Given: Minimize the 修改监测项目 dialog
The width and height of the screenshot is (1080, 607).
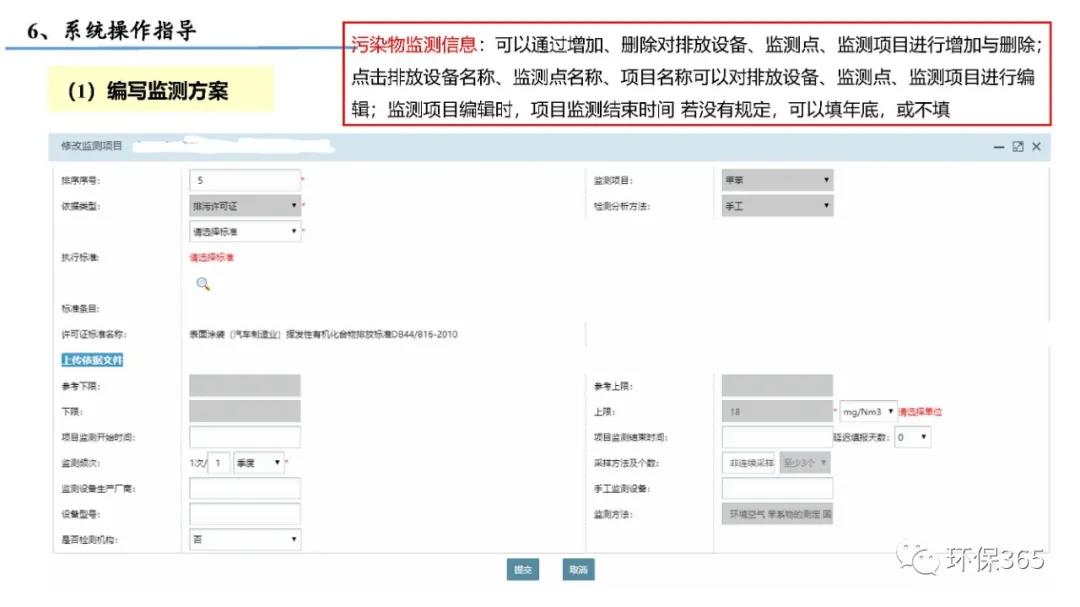Looking at the screenshot, I should (999, 147).
